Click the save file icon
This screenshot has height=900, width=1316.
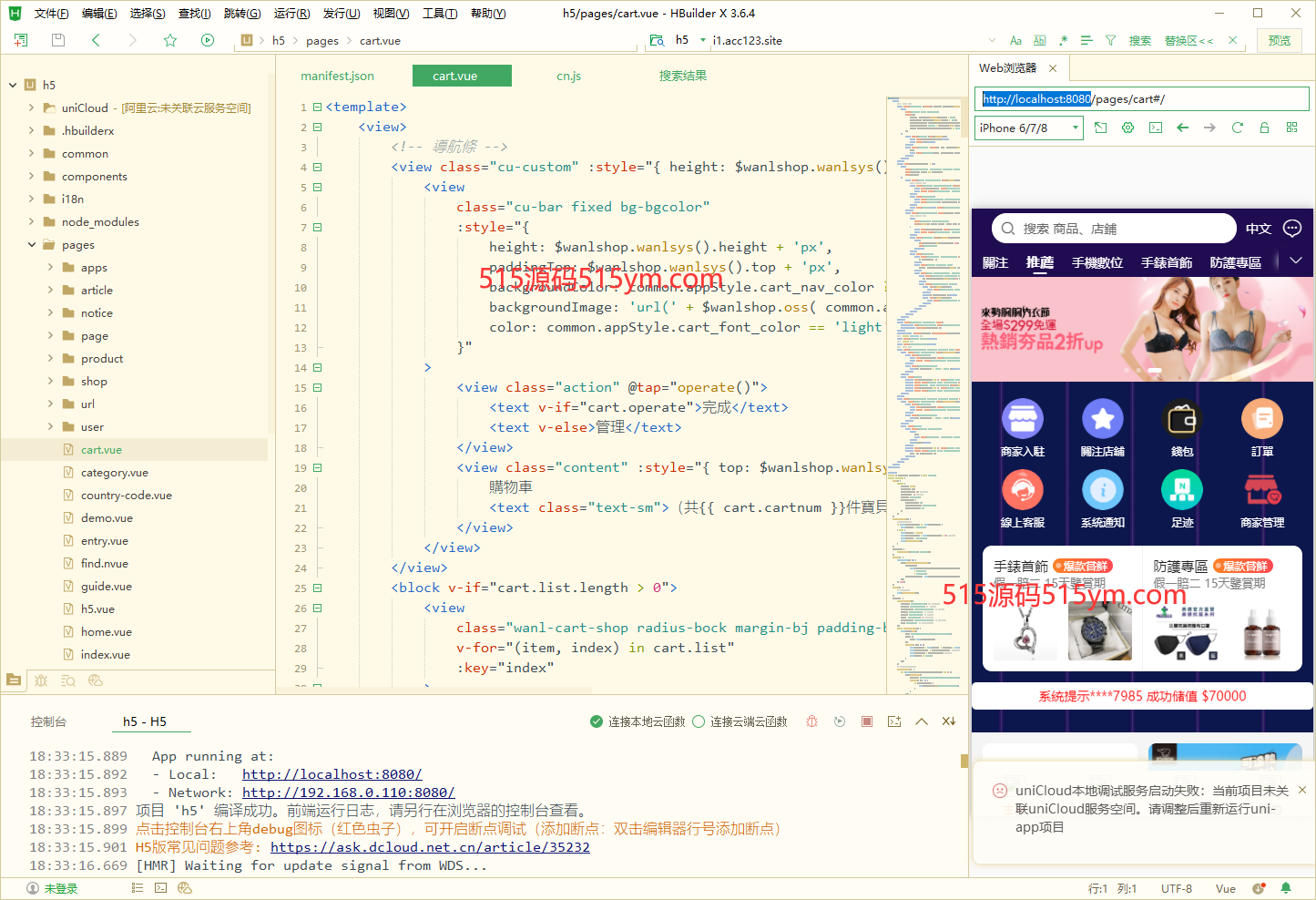[x=58, y=40]
